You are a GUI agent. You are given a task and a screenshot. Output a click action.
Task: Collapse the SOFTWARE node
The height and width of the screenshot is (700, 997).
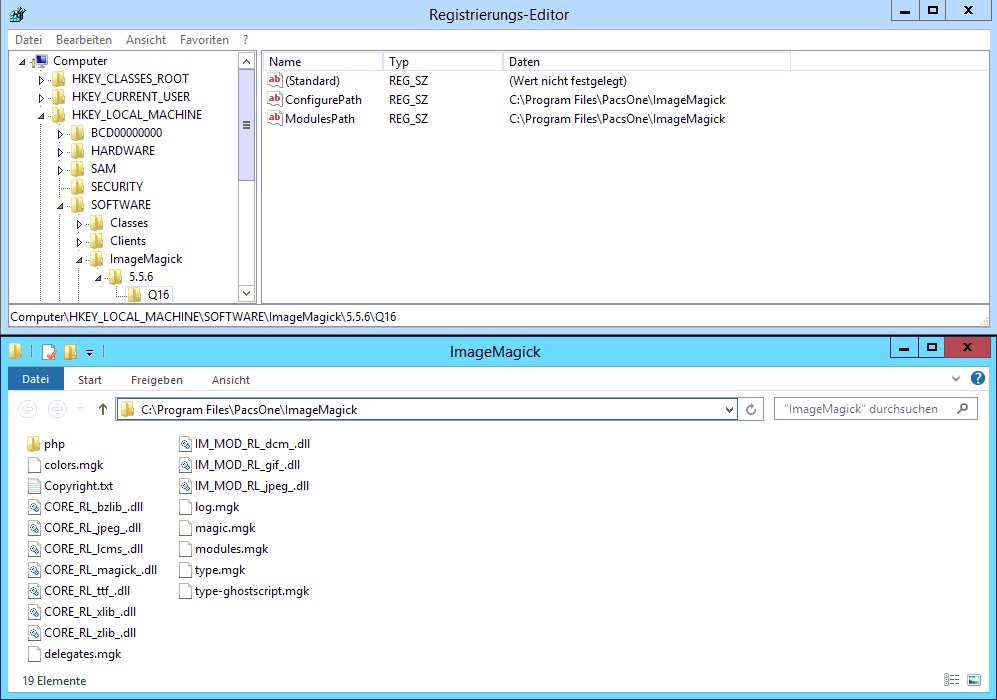(60, 206)
